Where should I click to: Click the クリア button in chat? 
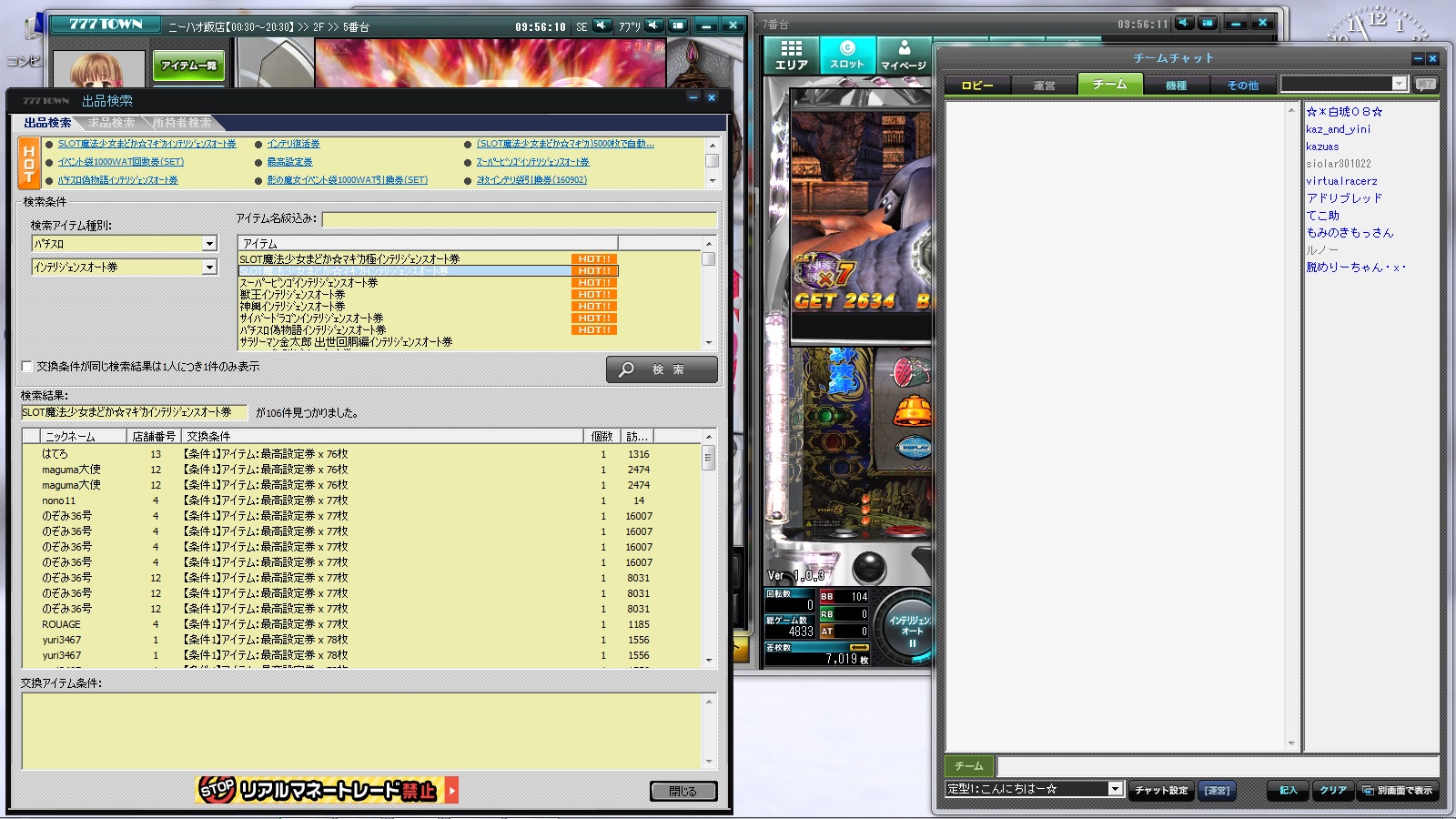(1333, 790)
